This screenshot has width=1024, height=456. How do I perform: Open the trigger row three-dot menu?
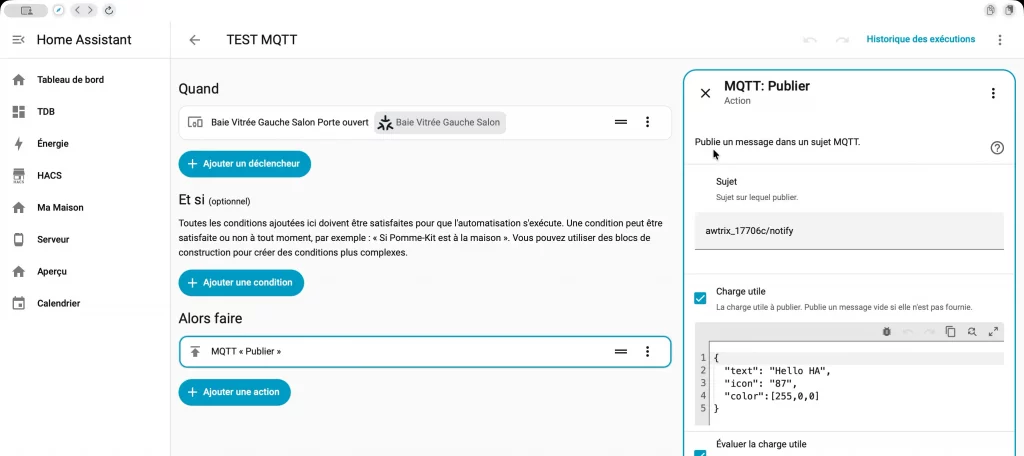click(647, 122)
